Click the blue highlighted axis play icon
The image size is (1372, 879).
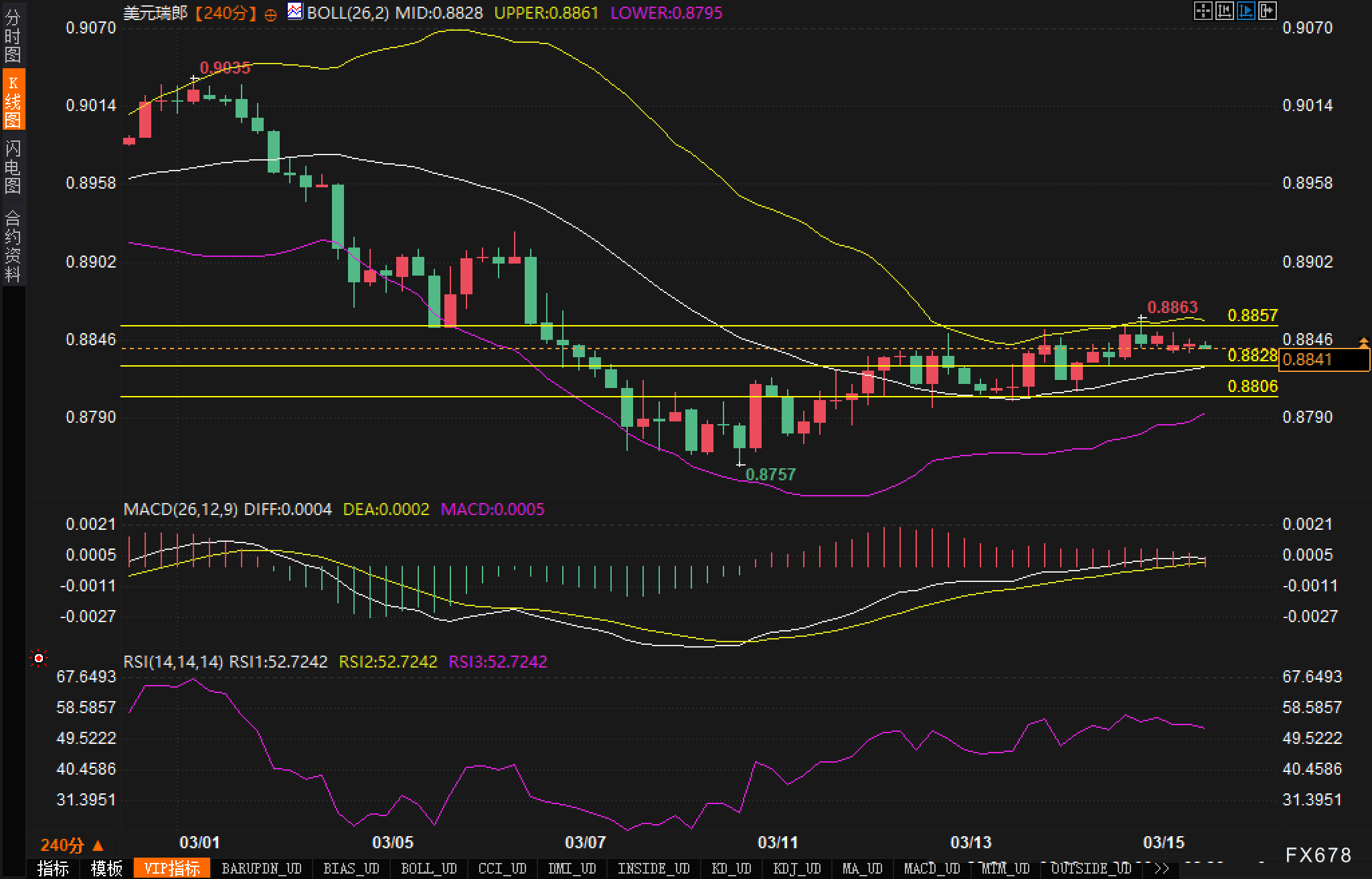click(1246, 11)
